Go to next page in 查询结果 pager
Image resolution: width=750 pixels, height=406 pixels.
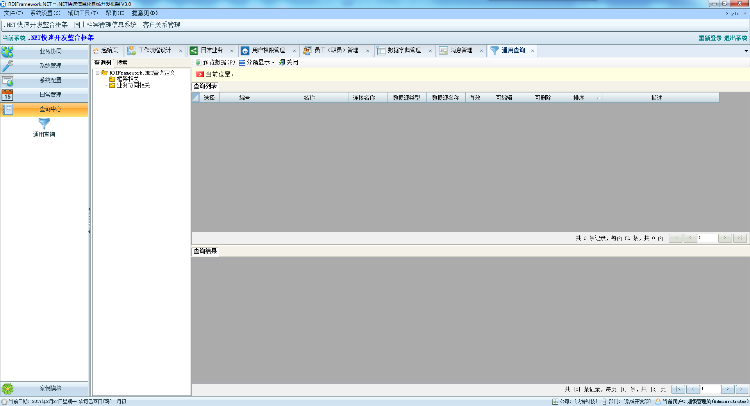point(727,389)
